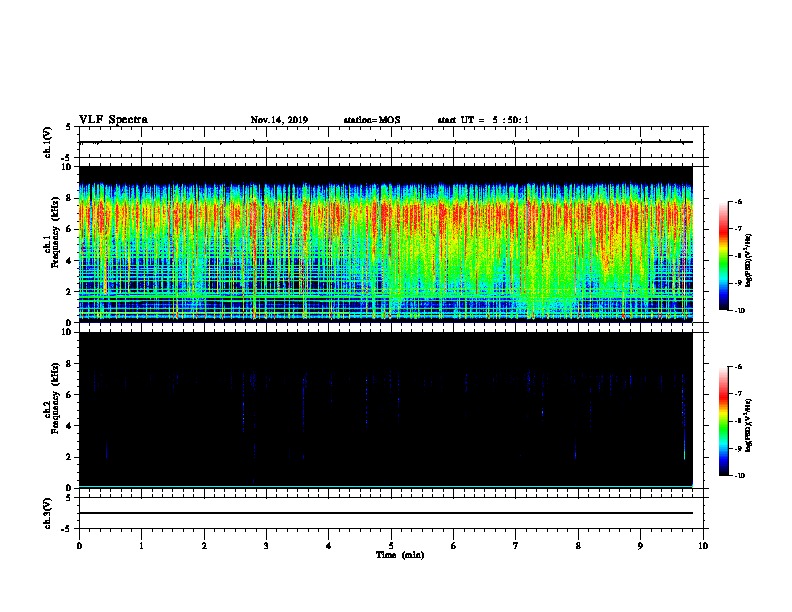Click the "8" kHz tick of the ch.2 spectrogram
The height and width of the screenshot is (612, 792).
[x=70, y=364]
